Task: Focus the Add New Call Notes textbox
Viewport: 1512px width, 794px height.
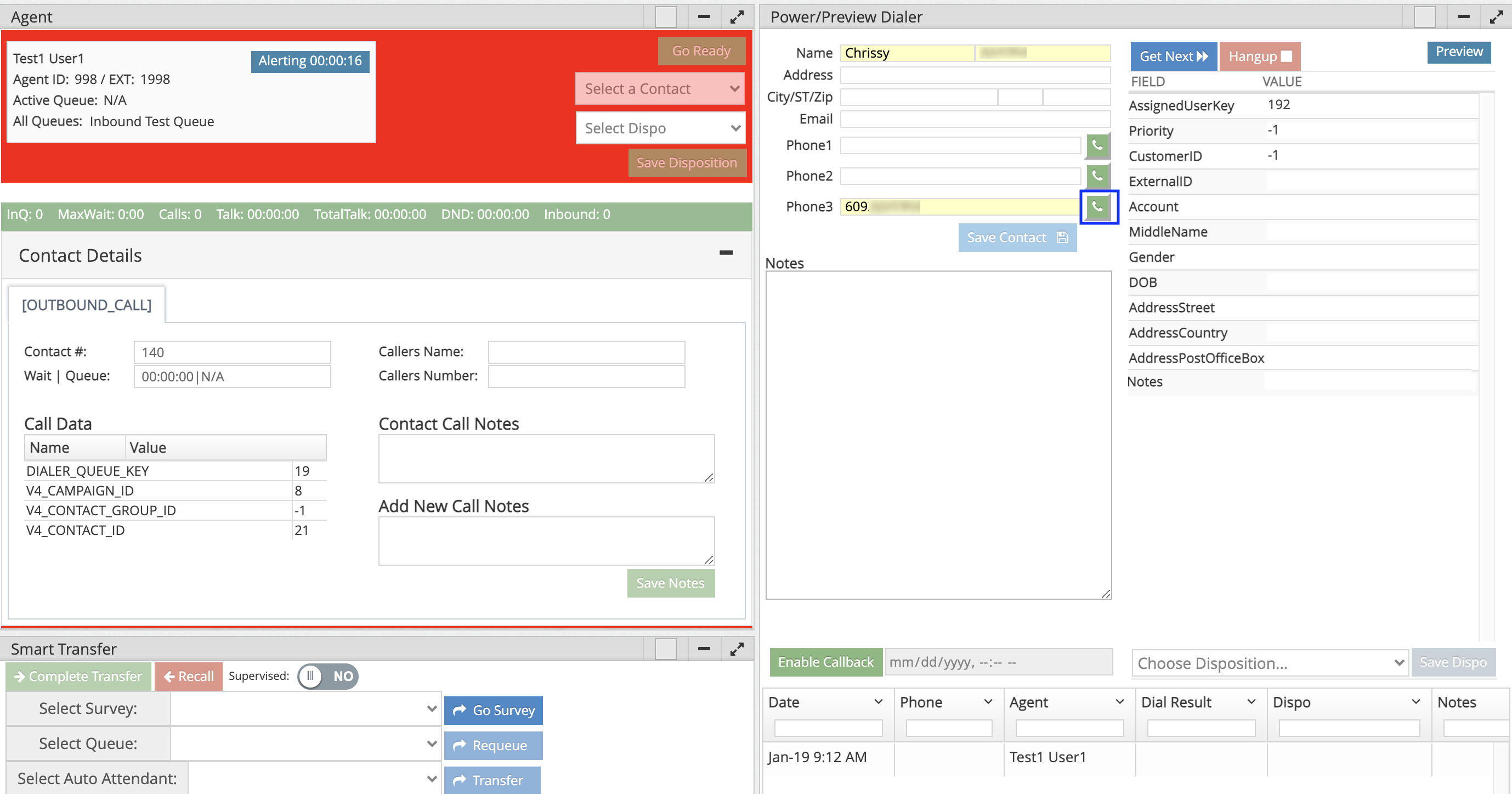Action: pyautogui.click(x=546, y=541)
